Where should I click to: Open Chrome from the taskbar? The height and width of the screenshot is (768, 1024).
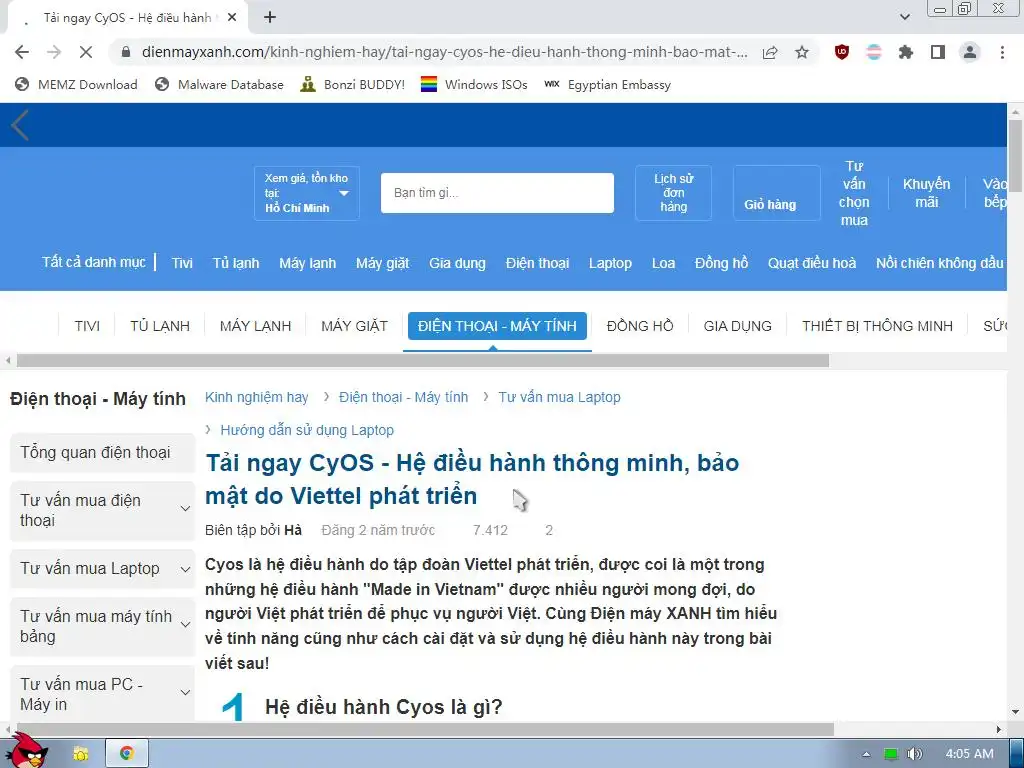click(127, 754)
